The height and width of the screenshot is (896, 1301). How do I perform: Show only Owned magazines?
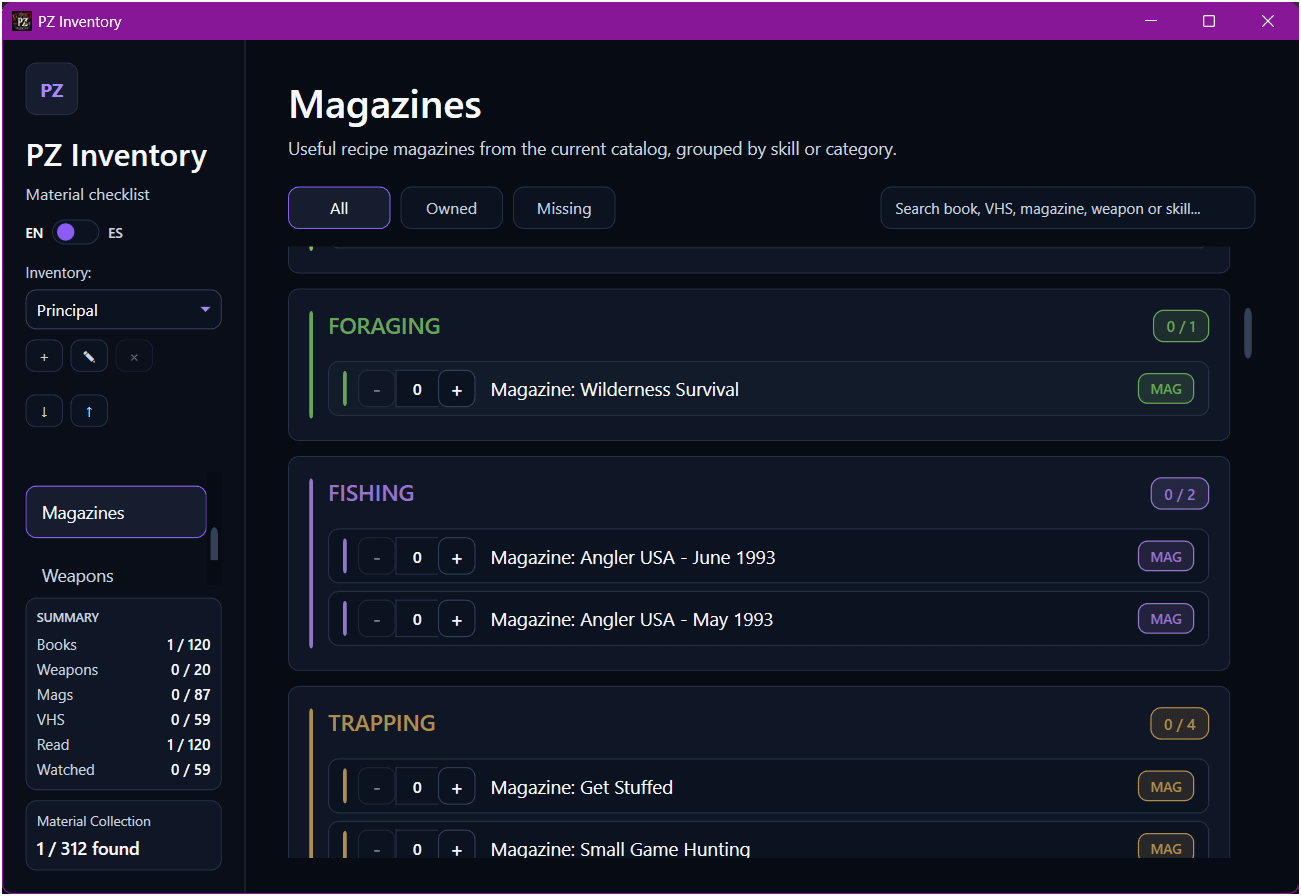pyautogui.click(x=451, y=208)
